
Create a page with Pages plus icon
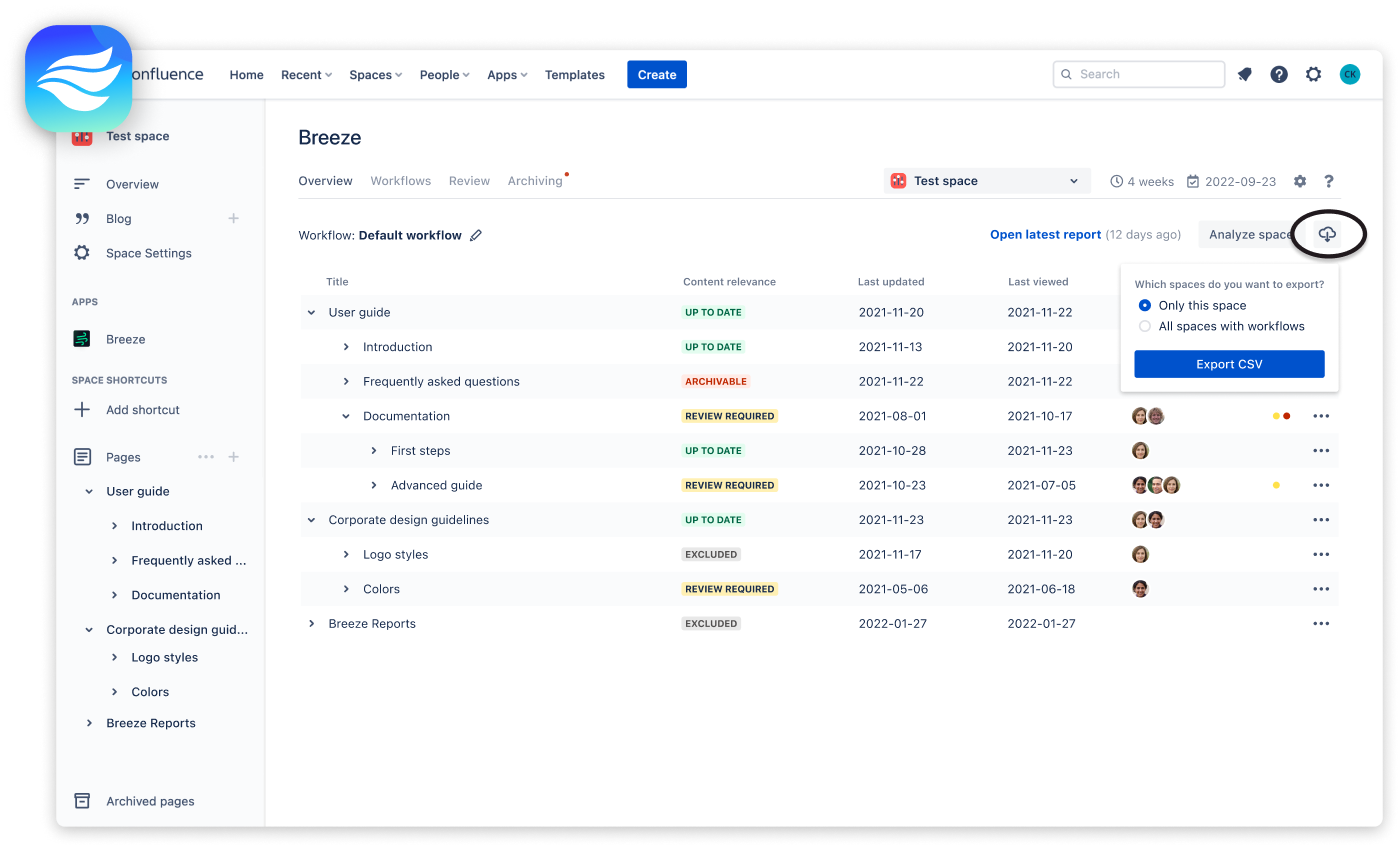[x=233, y=457]
